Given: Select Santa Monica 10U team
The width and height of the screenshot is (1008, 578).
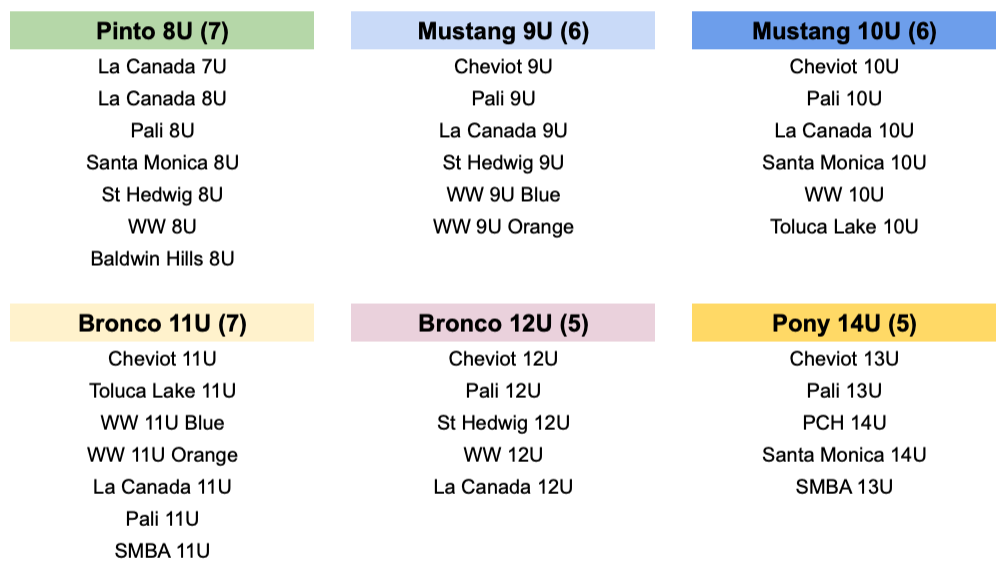Looking at the screenshot, I should click(x=843, y=163).
